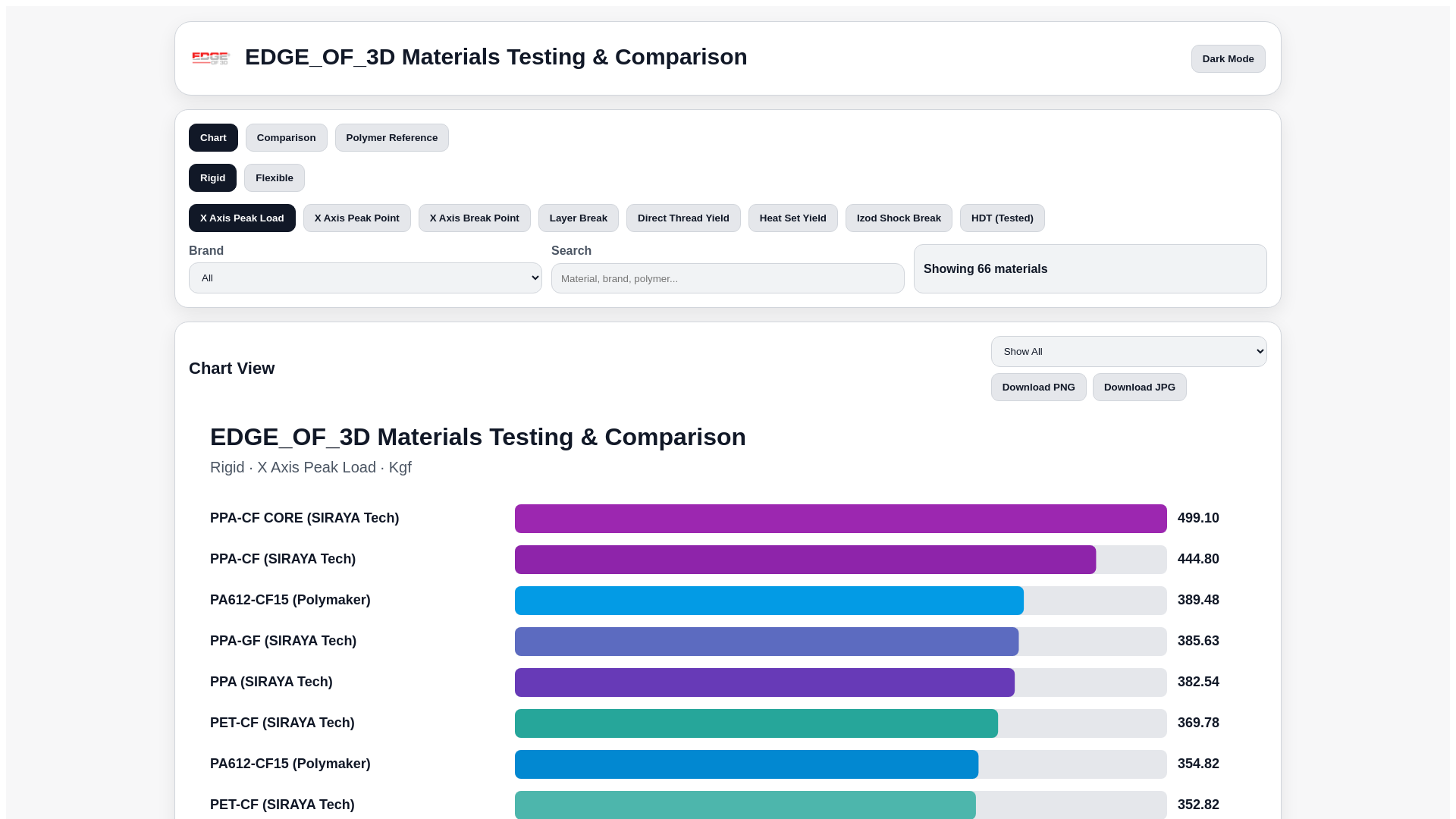
Task: Select the X Axis Peak Point metric
Action: click(x=356, y=218)
